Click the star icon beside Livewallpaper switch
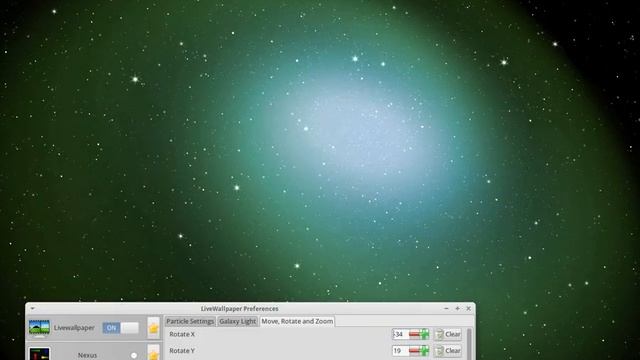 tap(153, 328)
